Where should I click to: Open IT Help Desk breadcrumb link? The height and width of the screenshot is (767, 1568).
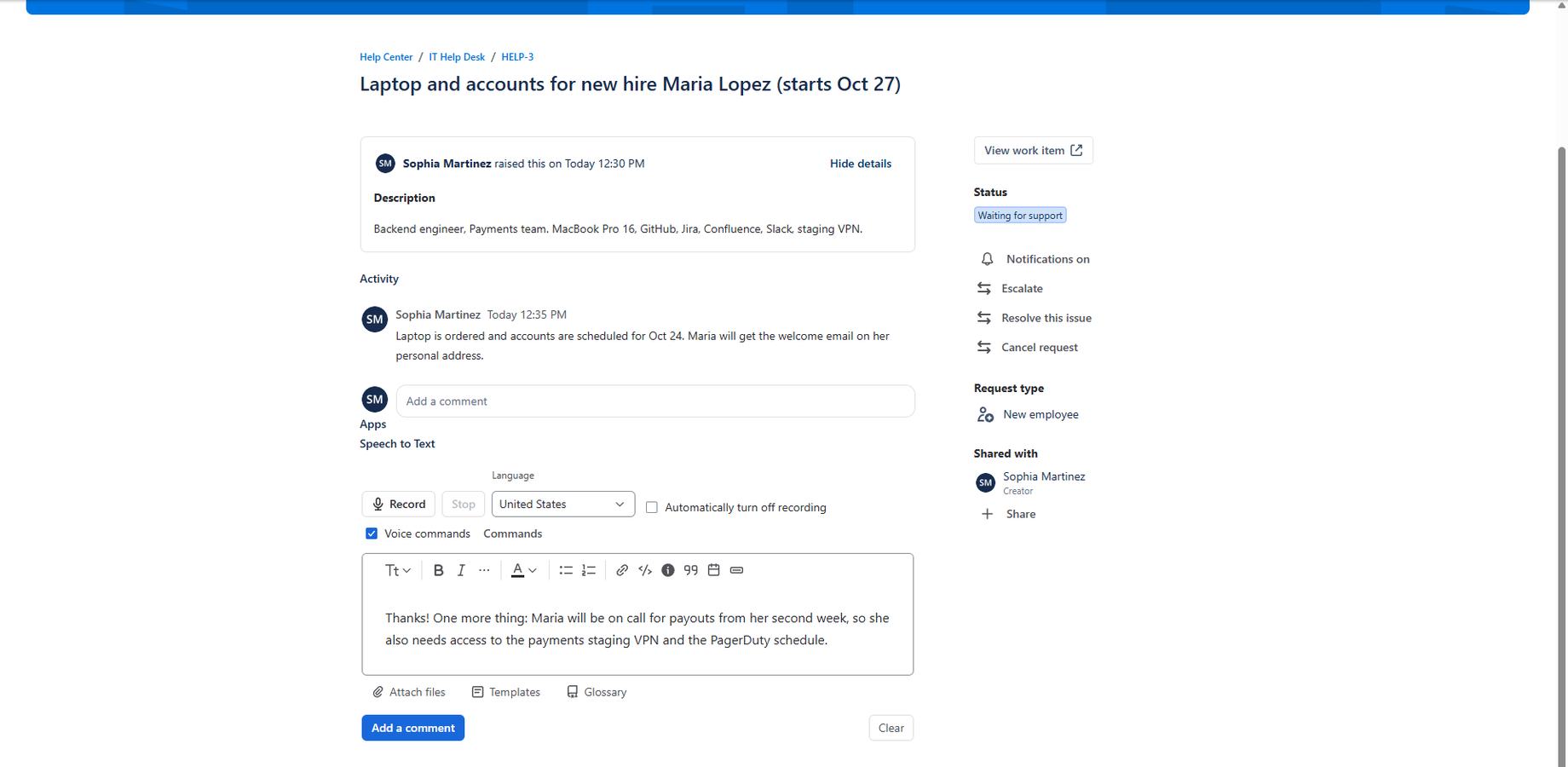click(457, 57)
